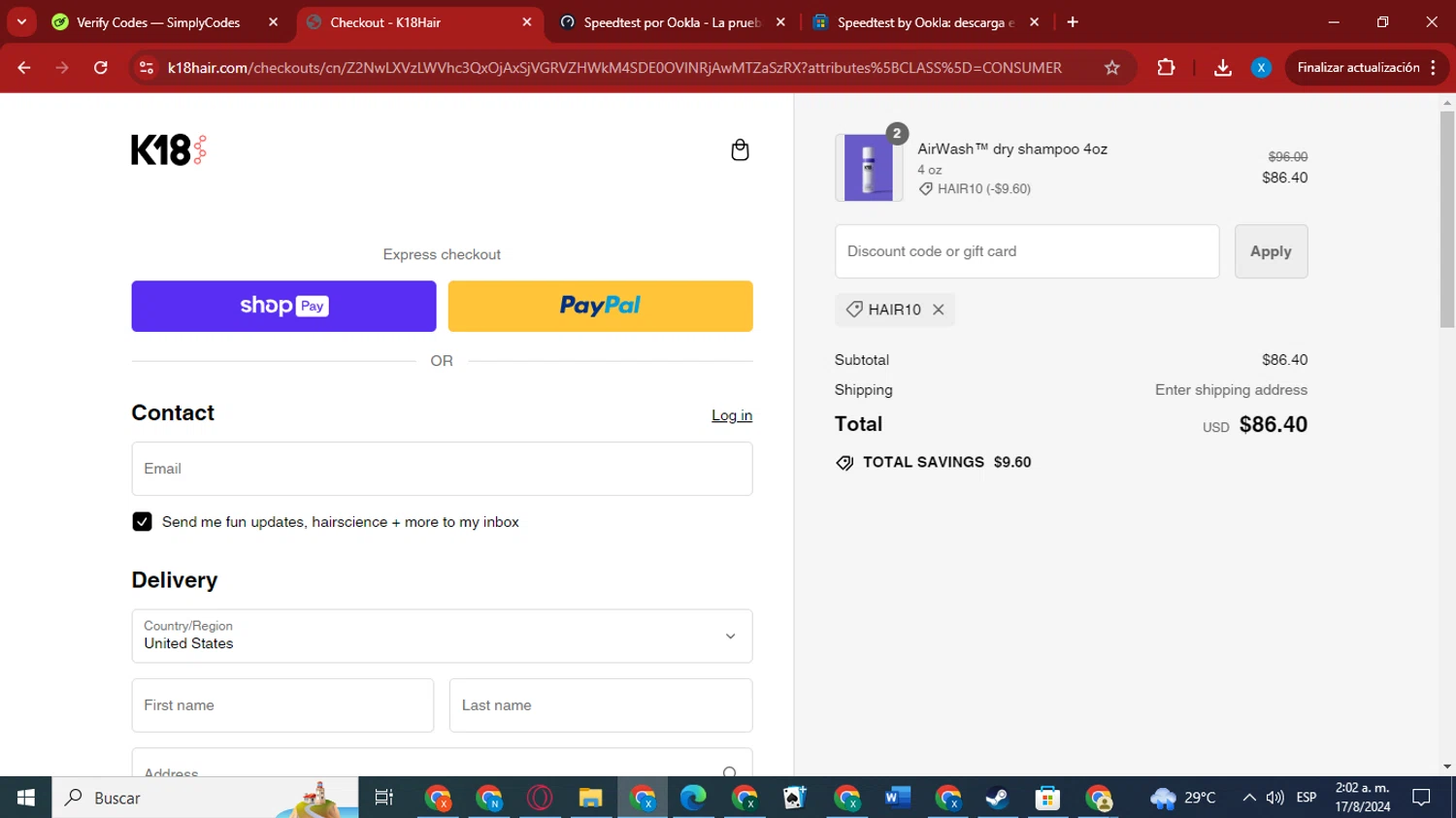Open Microsoft Store from the taskbar
This screenshot has height=818, width=1456.
tap(1047, 798)
